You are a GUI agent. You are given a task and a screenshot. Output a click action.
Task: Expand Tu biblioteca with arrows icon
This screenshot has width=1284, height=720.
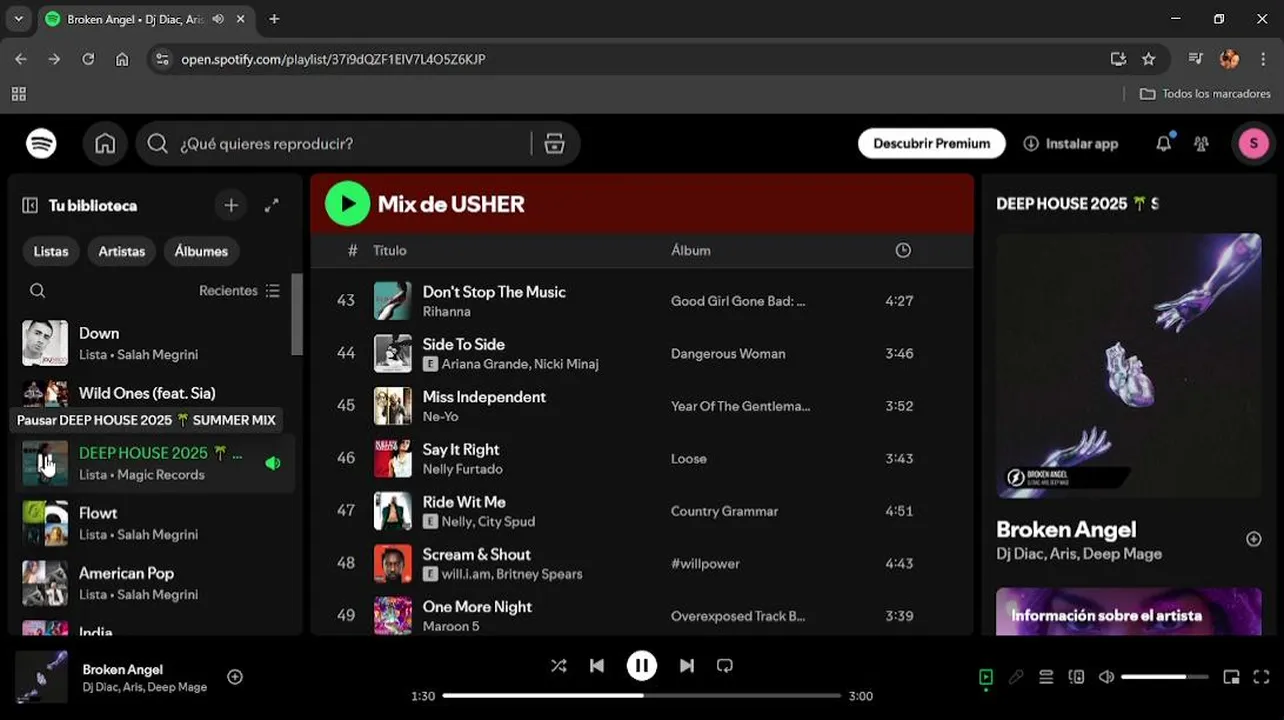coord(271,205)
